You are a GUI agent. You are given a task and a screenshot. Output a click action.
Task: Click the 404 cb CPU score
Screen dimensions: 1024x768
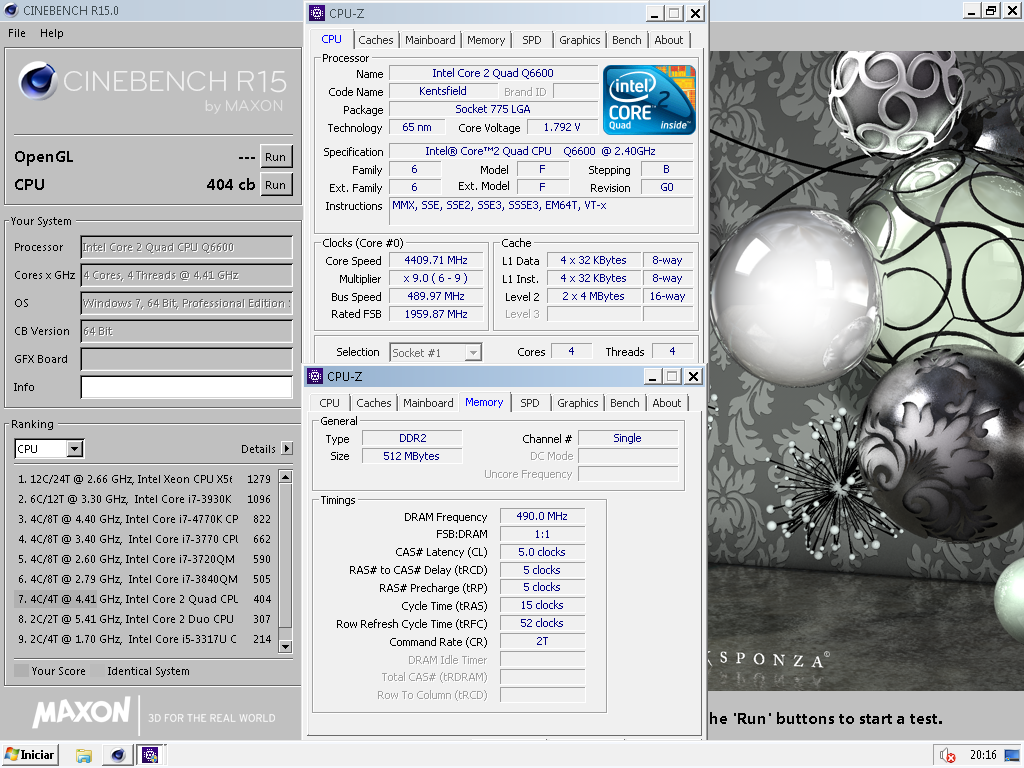(231, 185)
